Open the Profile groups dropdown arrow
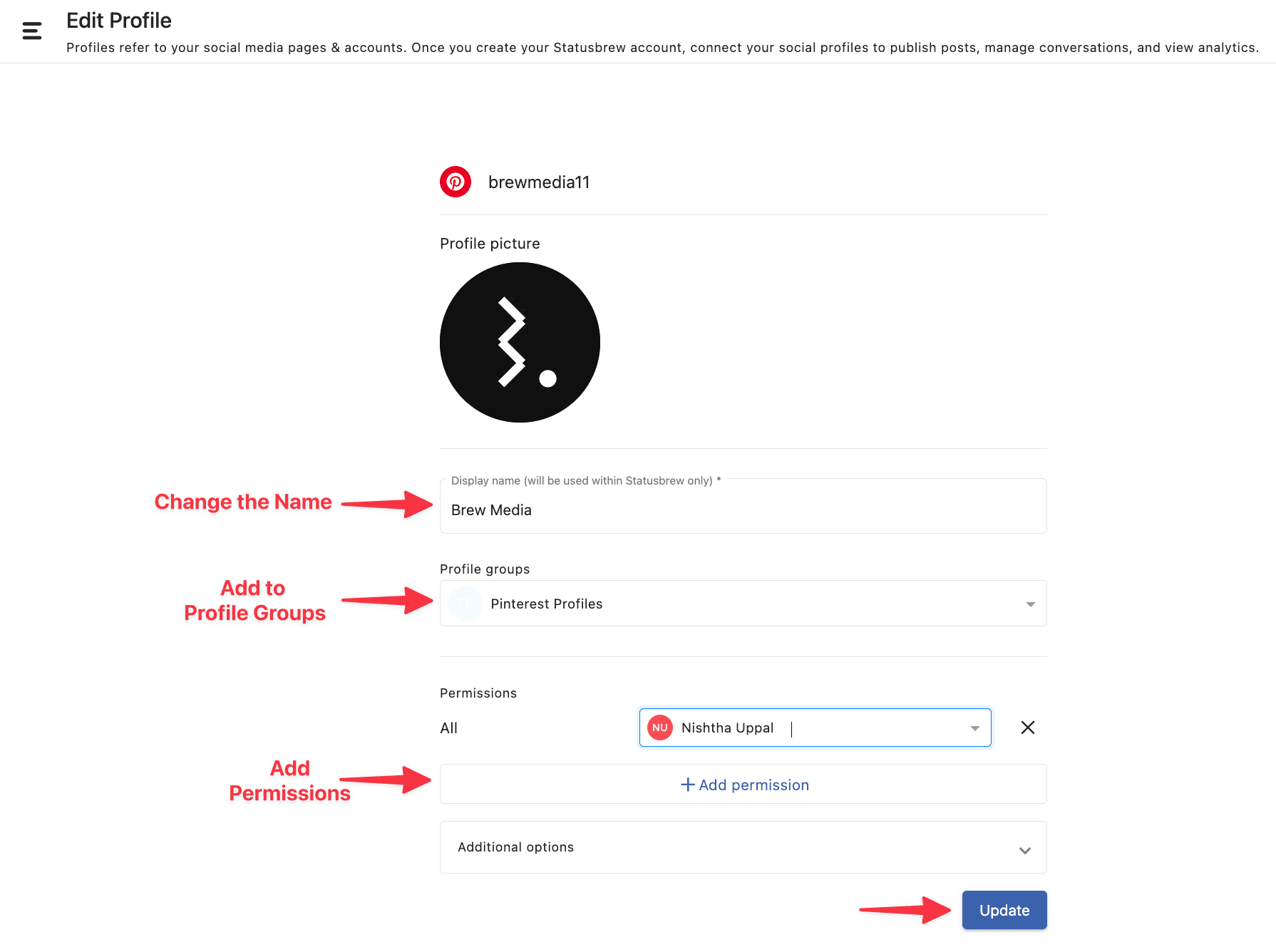Image resolution: width=1276 pixels, height=952 pixels. pos(1030,604)
